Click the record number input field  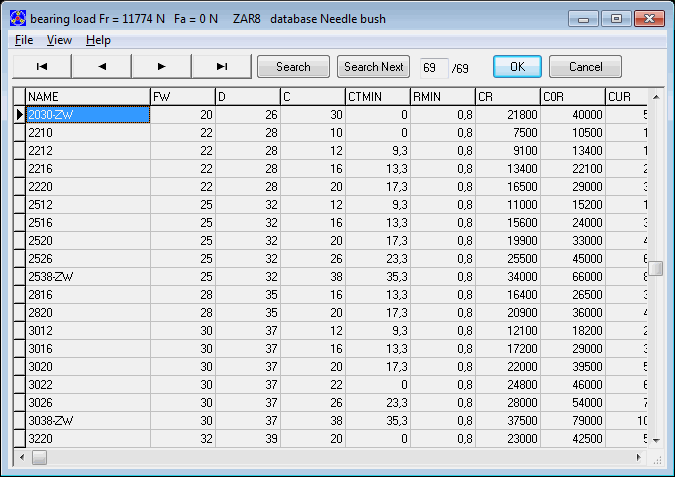(433, 67)
